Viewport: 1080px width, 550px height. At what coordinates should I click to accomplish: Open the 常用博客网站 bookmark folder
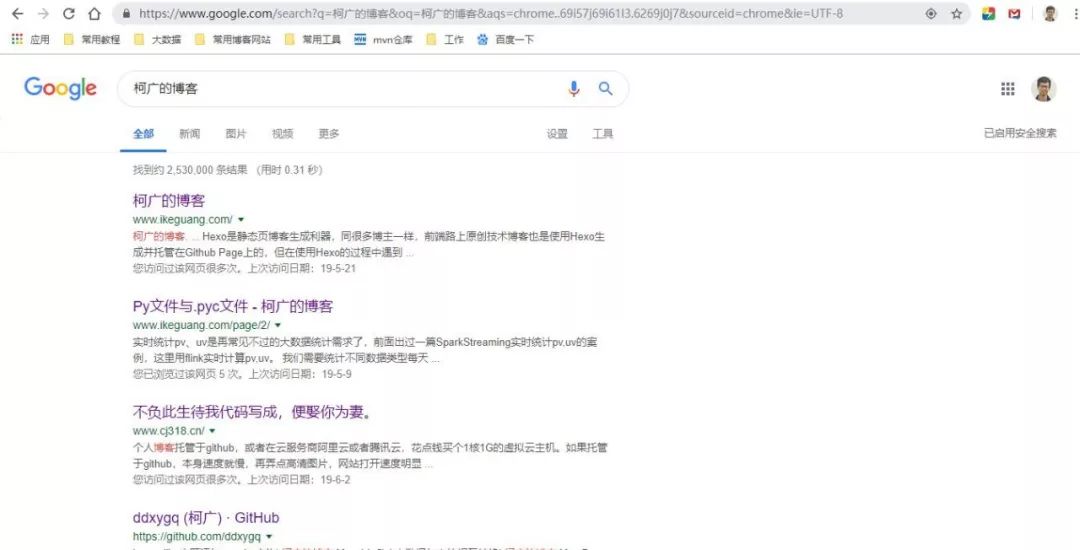coord(233,39)
